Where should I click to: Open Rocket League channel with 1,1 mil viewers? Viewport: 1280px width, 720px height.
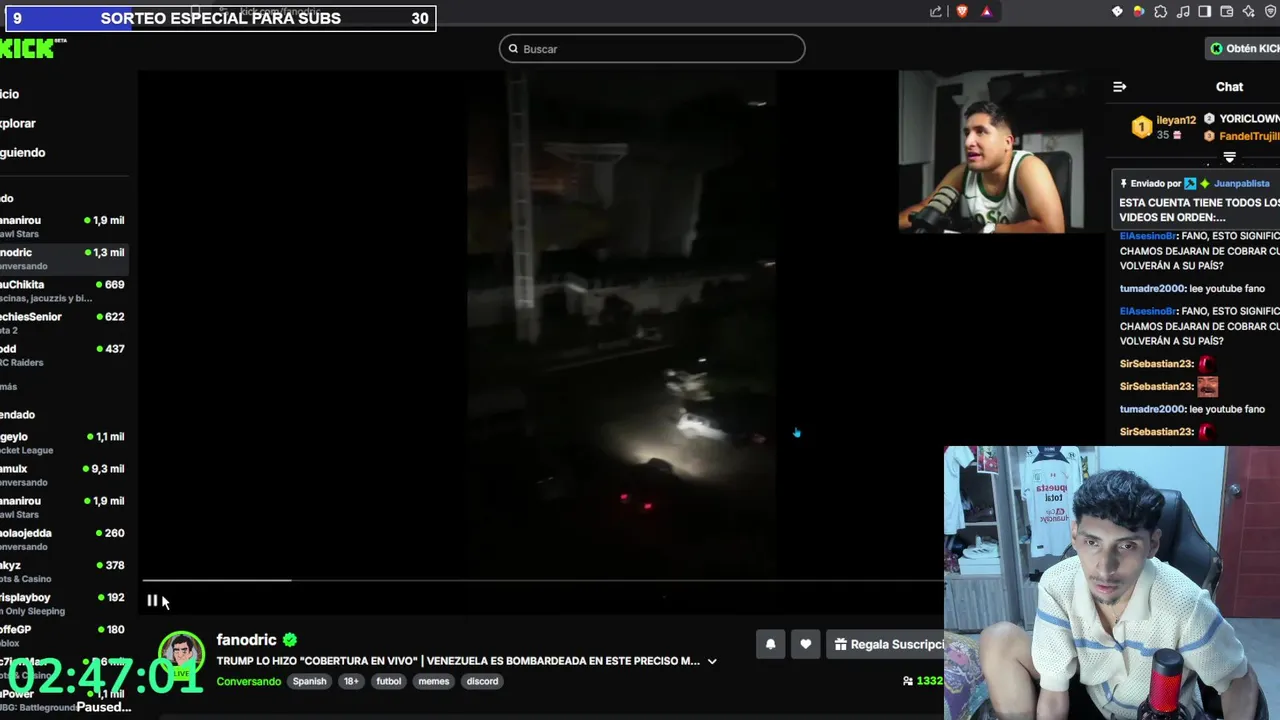pos(64,442)
